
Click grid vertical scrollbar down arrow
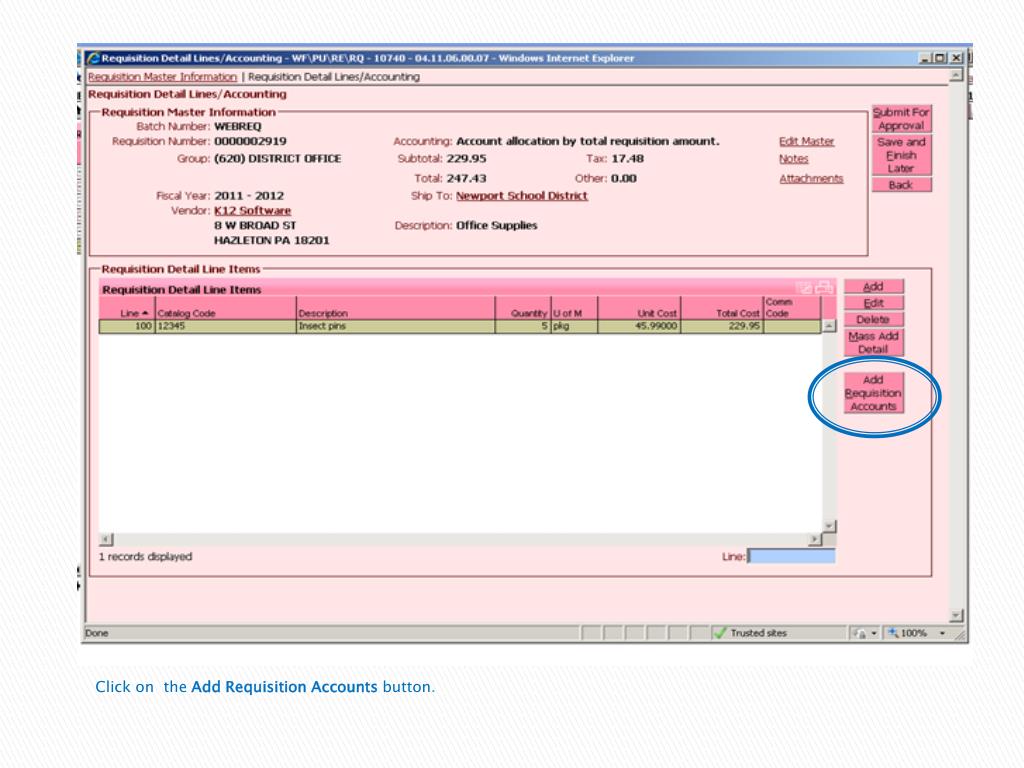click(x=829, y=526)
